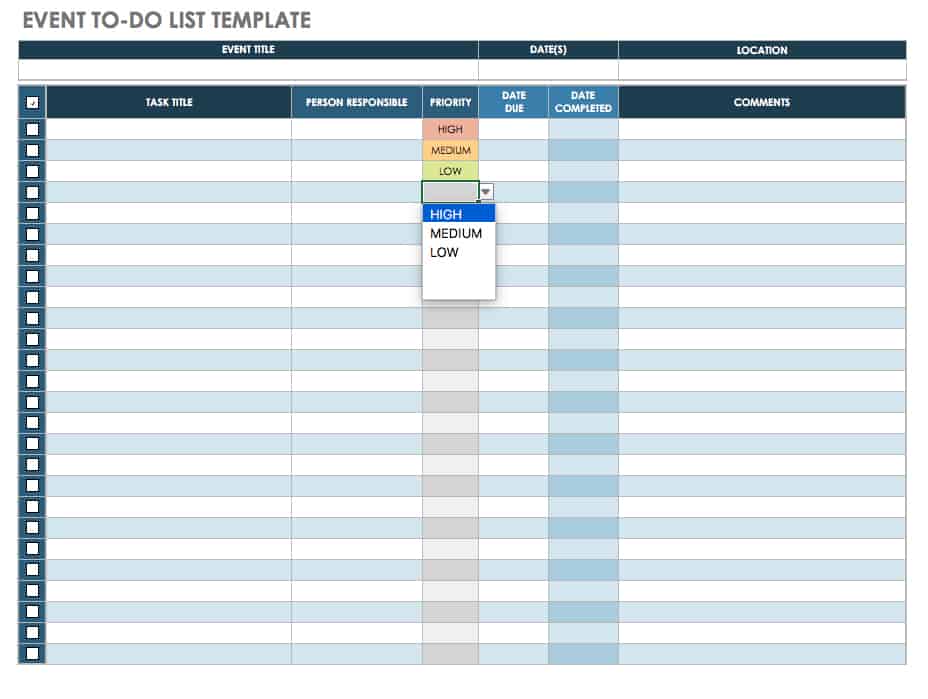Image resolution: width=928 pixels, height=699 pixels.
Task: Click the DATE DUE column header
Action: (514, 102)
